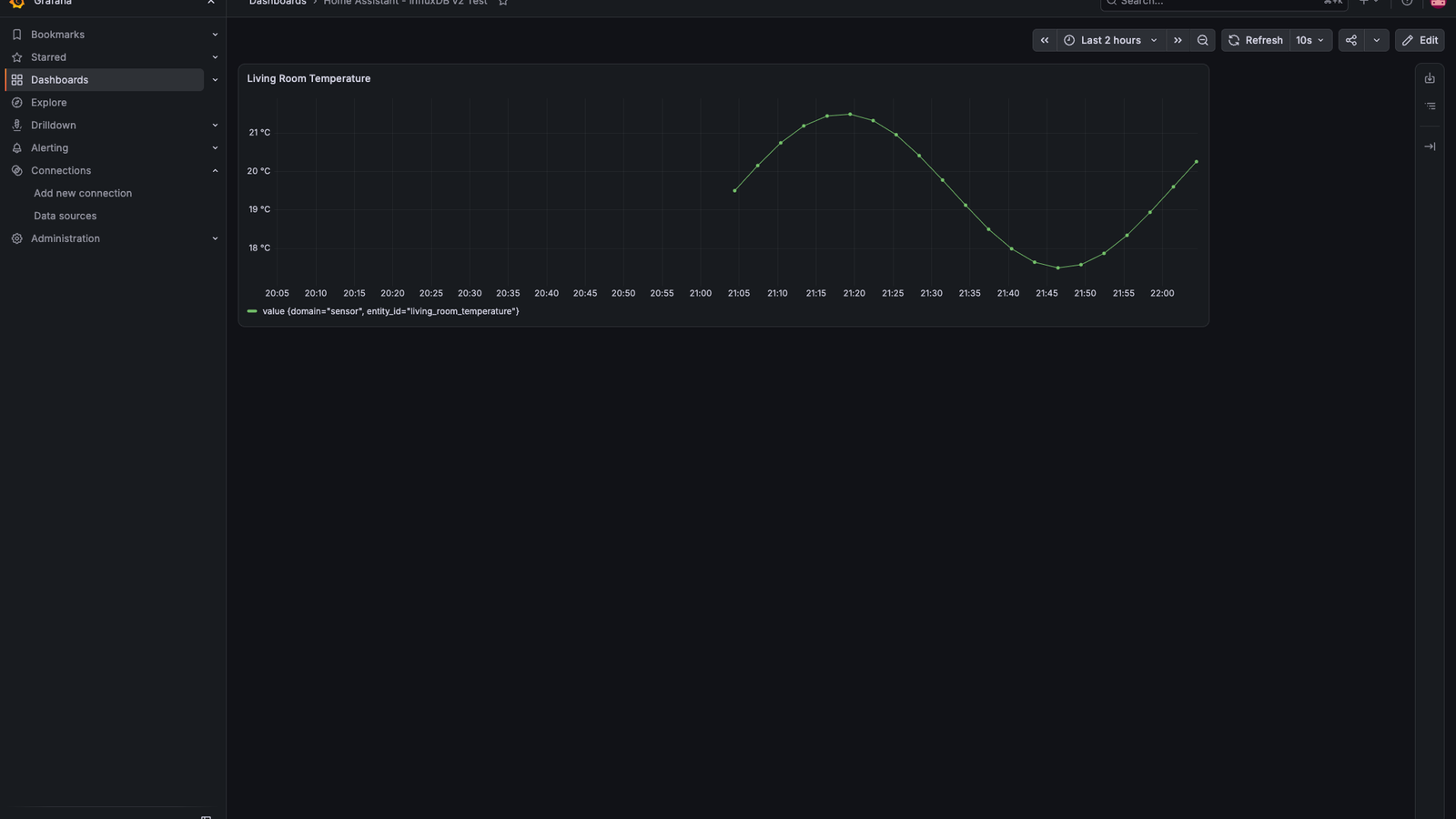This screenshot has height=819, width=1456.
Task: Toggle the living_room_temperature legend series
Action: [x=390, y=311]
